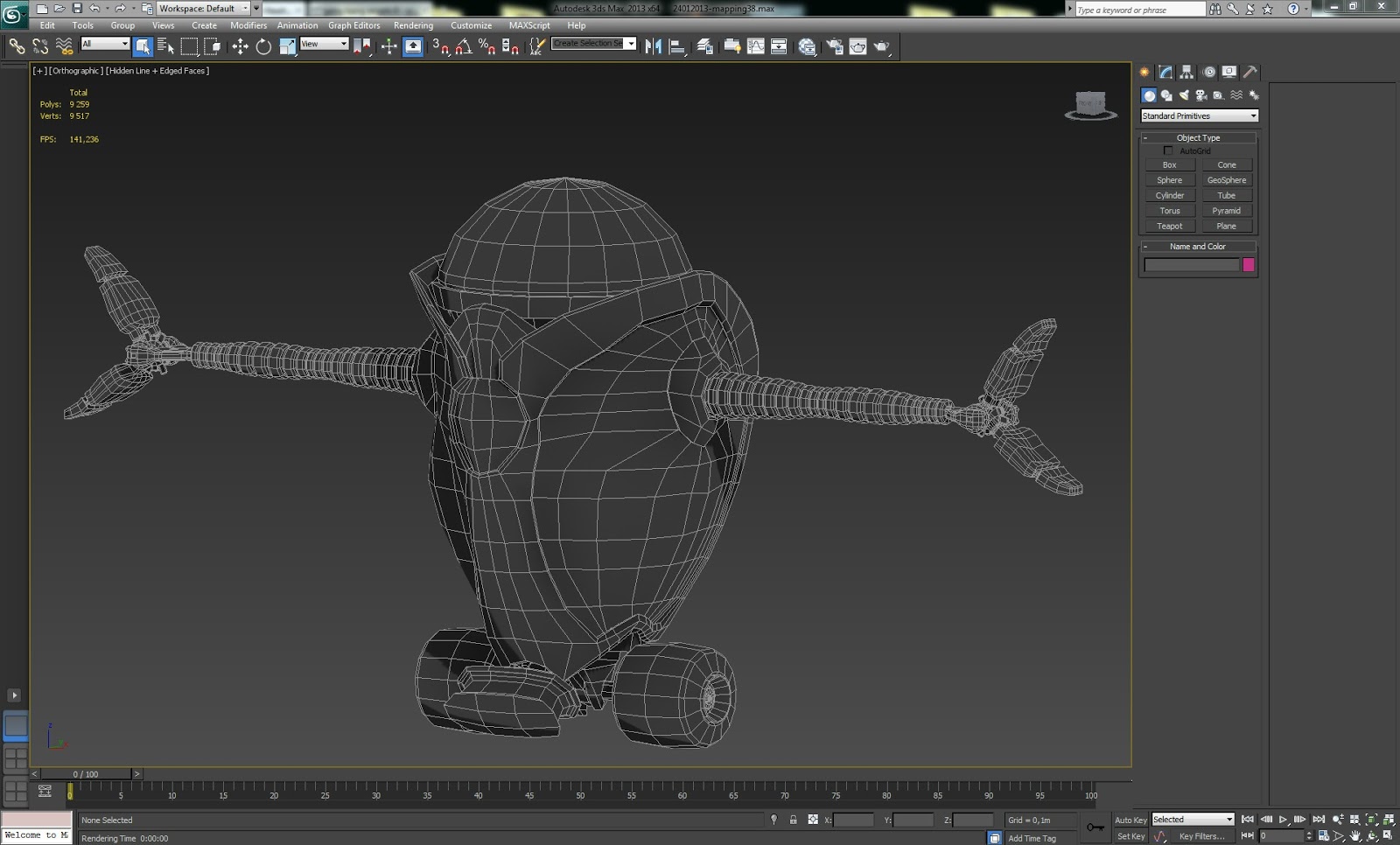Image resolution: width=1400 pixels, height=845 pixels.
Task: Open the Material Editor
Action: tap(807, 46)
